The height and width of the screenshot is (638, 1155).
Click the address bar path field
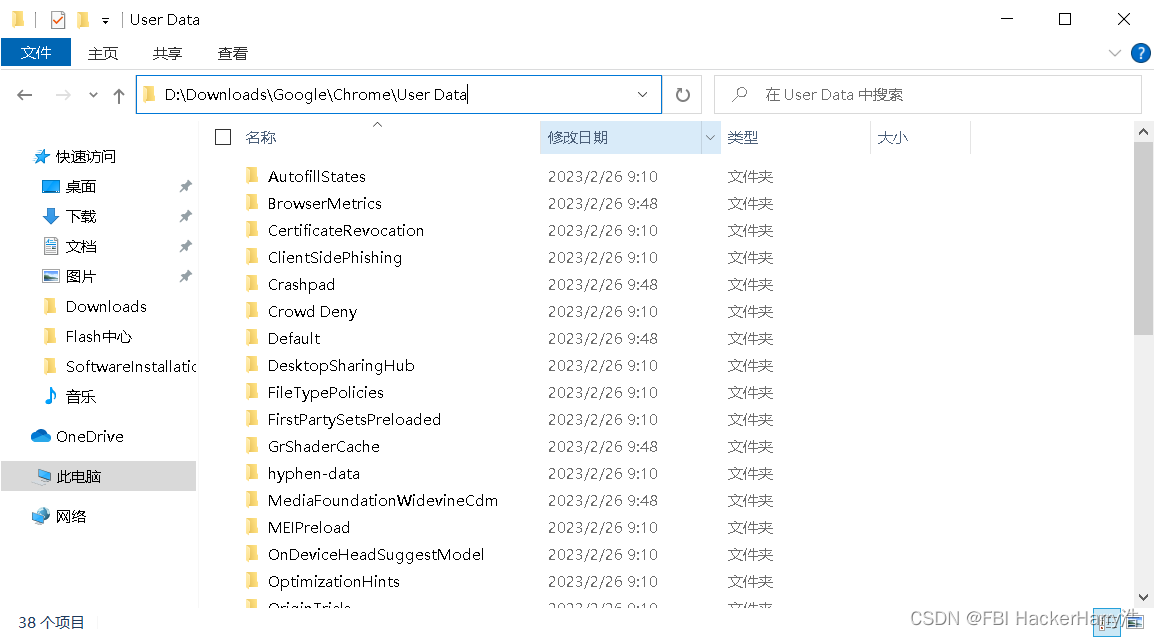pos(399,94)
